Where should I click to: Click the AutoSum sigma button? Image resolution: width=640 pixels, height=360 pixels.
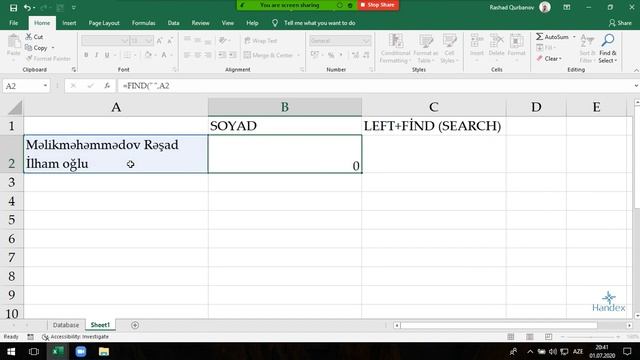pyautogui.click(x=552, y=37)
